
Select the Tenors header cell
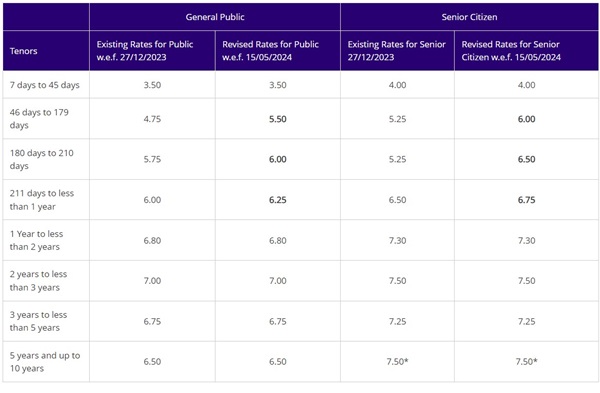[x=46, y=51]
